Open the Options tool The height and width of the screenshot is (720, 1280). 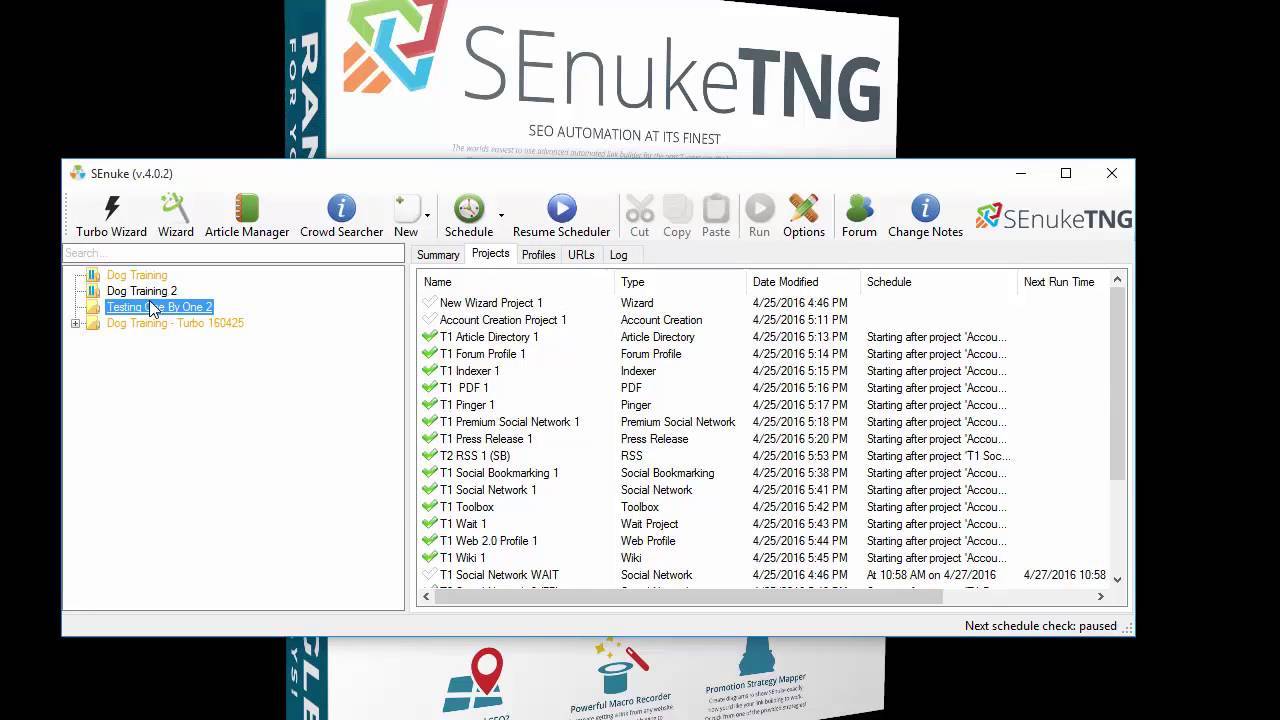tap(804, 216)
